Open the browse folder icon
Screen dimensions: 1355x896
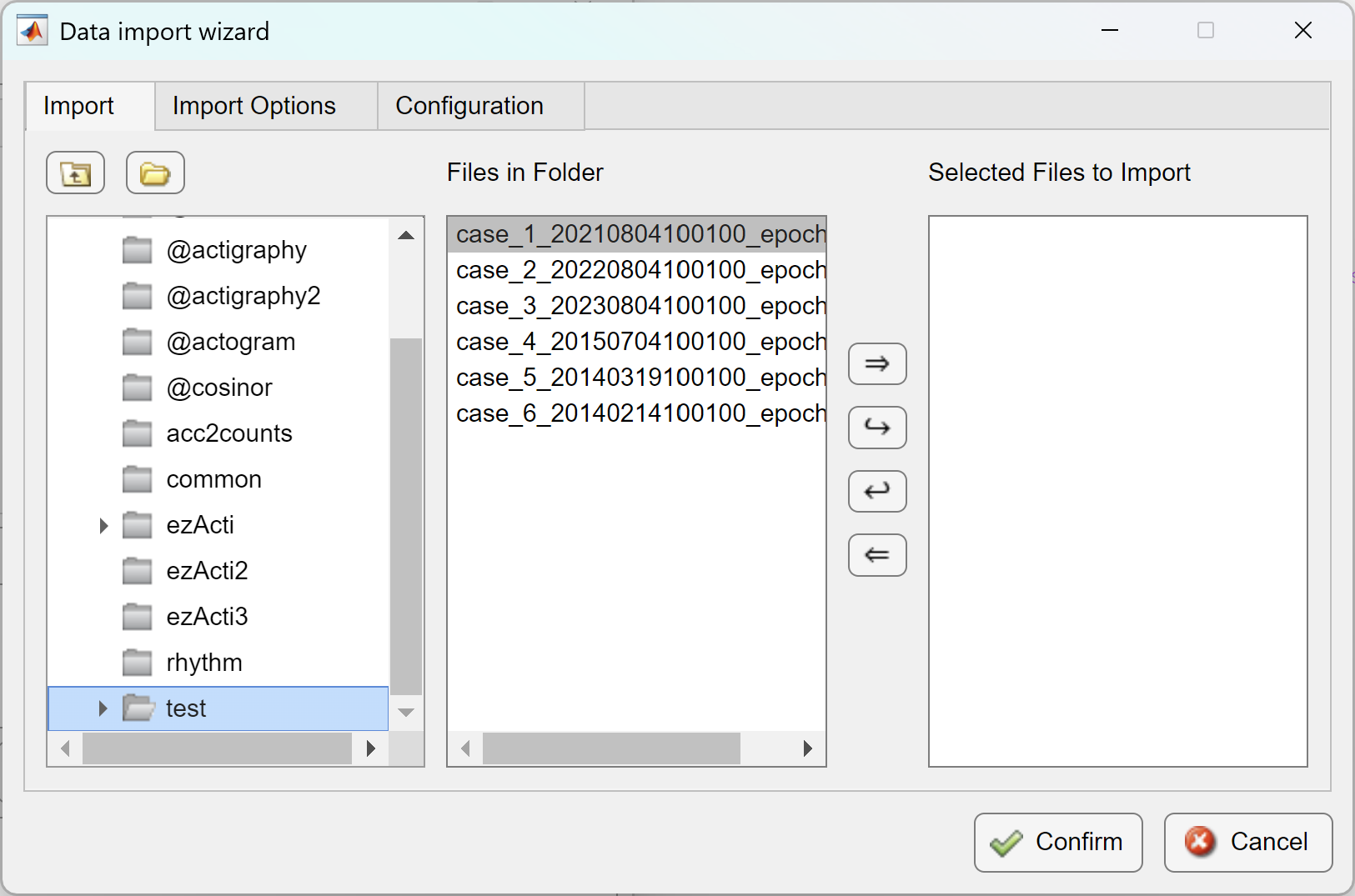click(x=154, y=173)
